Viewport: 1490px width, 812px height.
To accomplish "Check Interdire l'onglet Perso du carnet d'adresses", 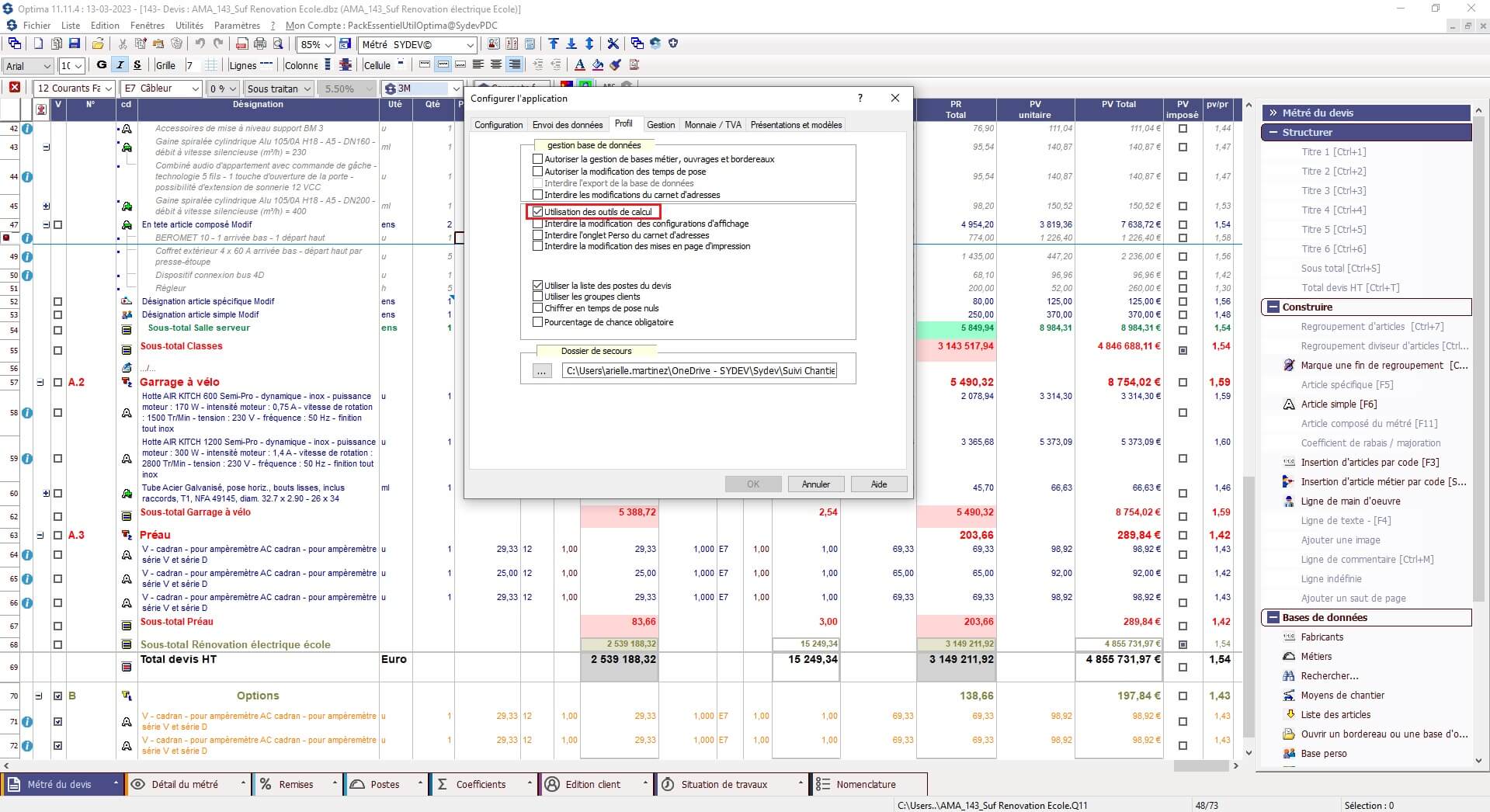I will click(537, 234).
